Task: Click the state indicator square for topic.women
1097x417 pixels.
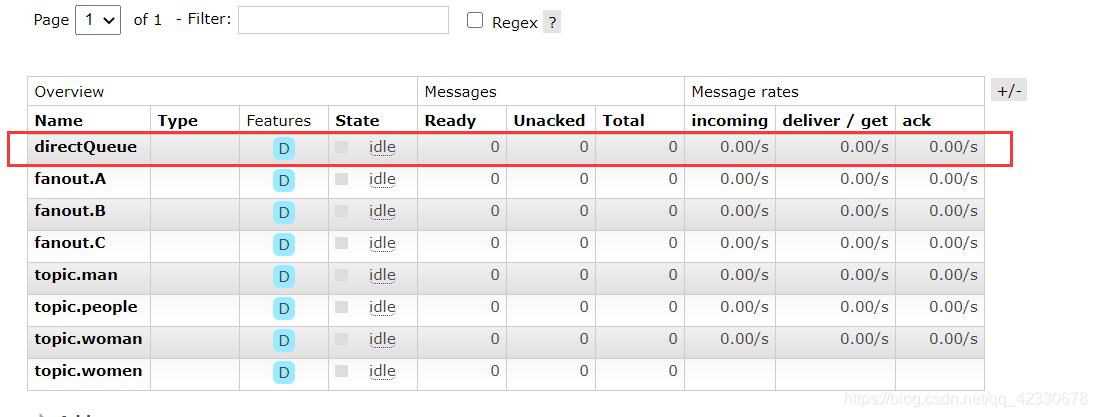Action: coord(341,371)
